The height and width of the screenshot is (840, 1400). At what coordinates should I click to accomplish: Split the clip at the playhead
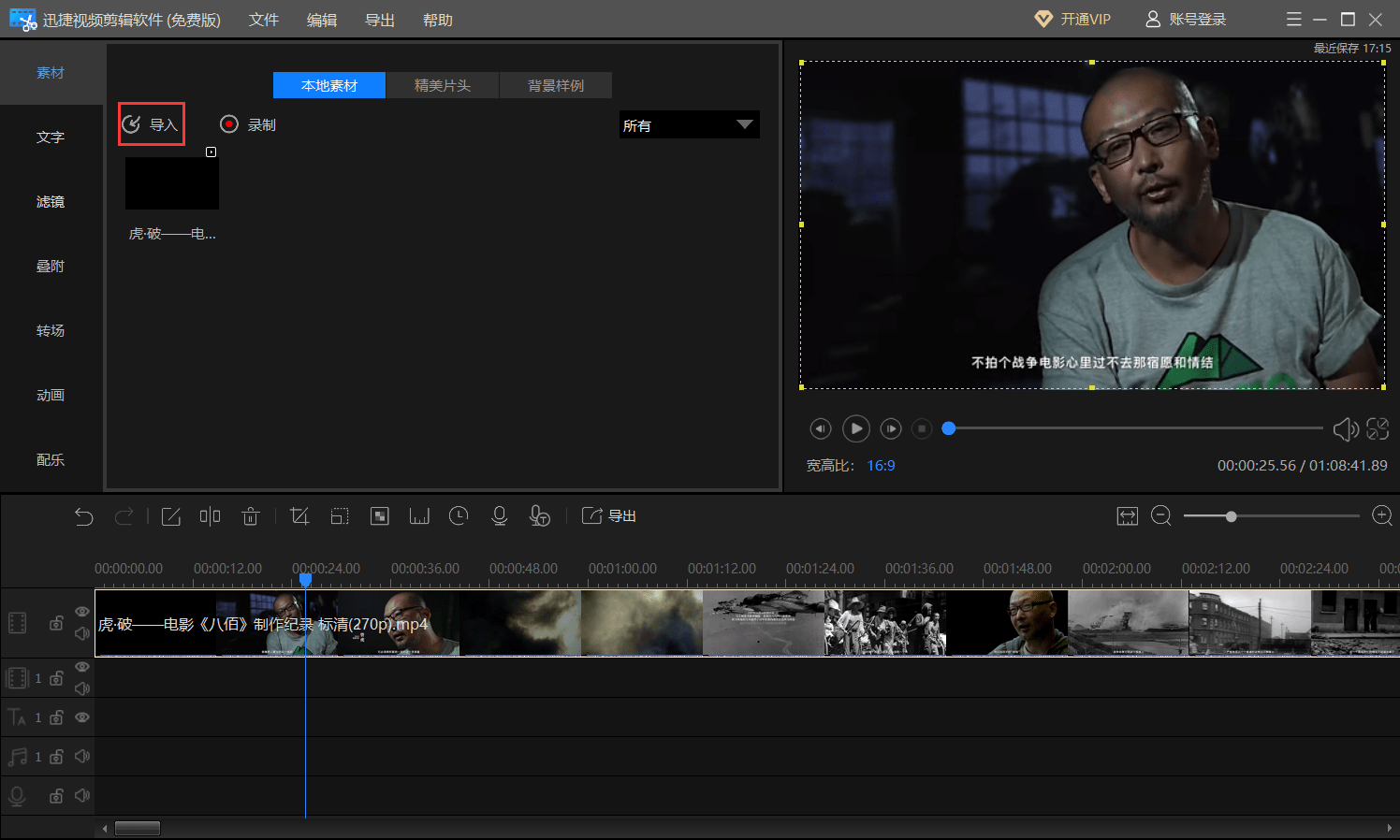click(210, 516)
